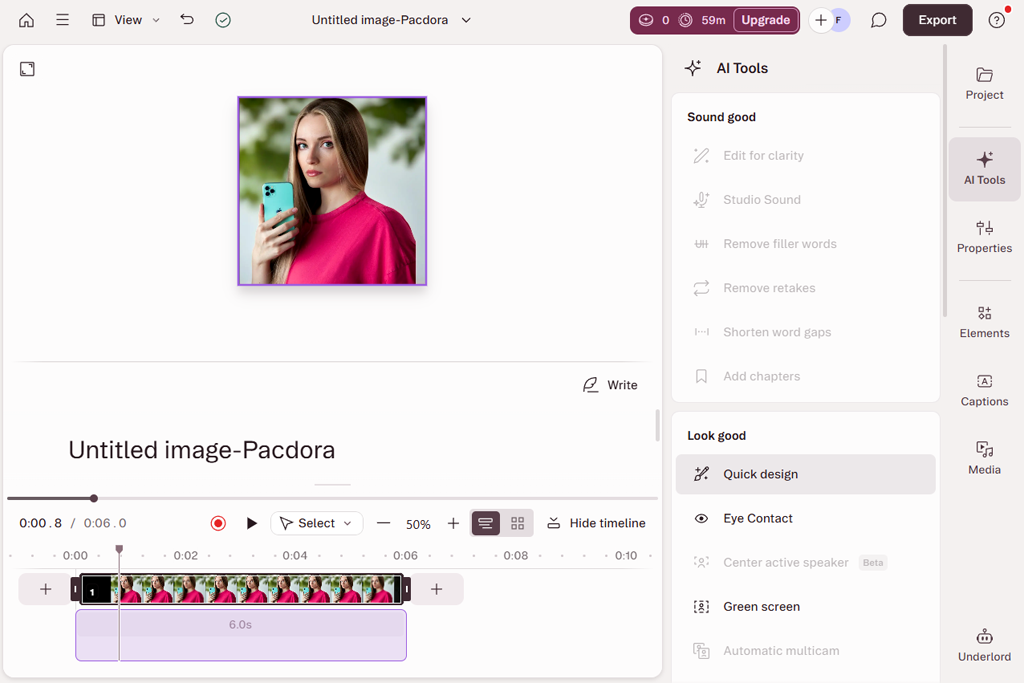Click the Upgrade button
Screen dimensions: 1024x683
click(765, 20)
